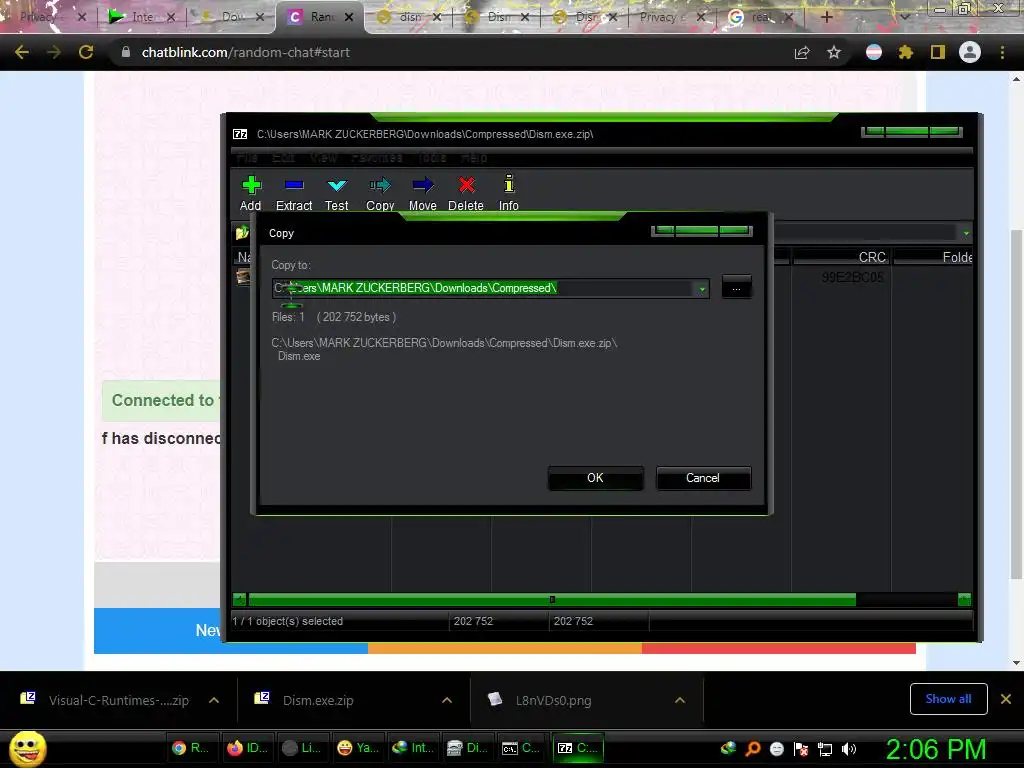
Task: Click the network tray icon
Action: [x=825, y=749]
